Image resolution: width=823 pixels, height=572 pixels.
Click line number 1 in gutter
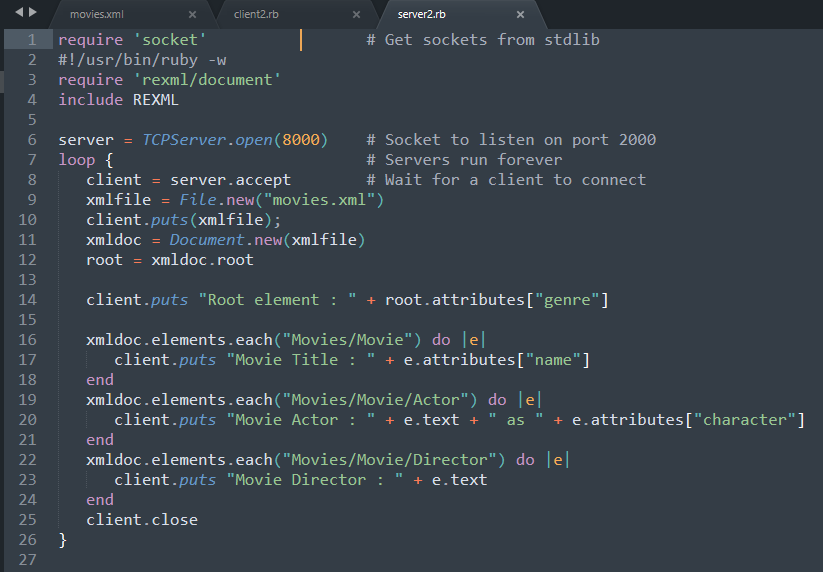click(x=32, y=39)
